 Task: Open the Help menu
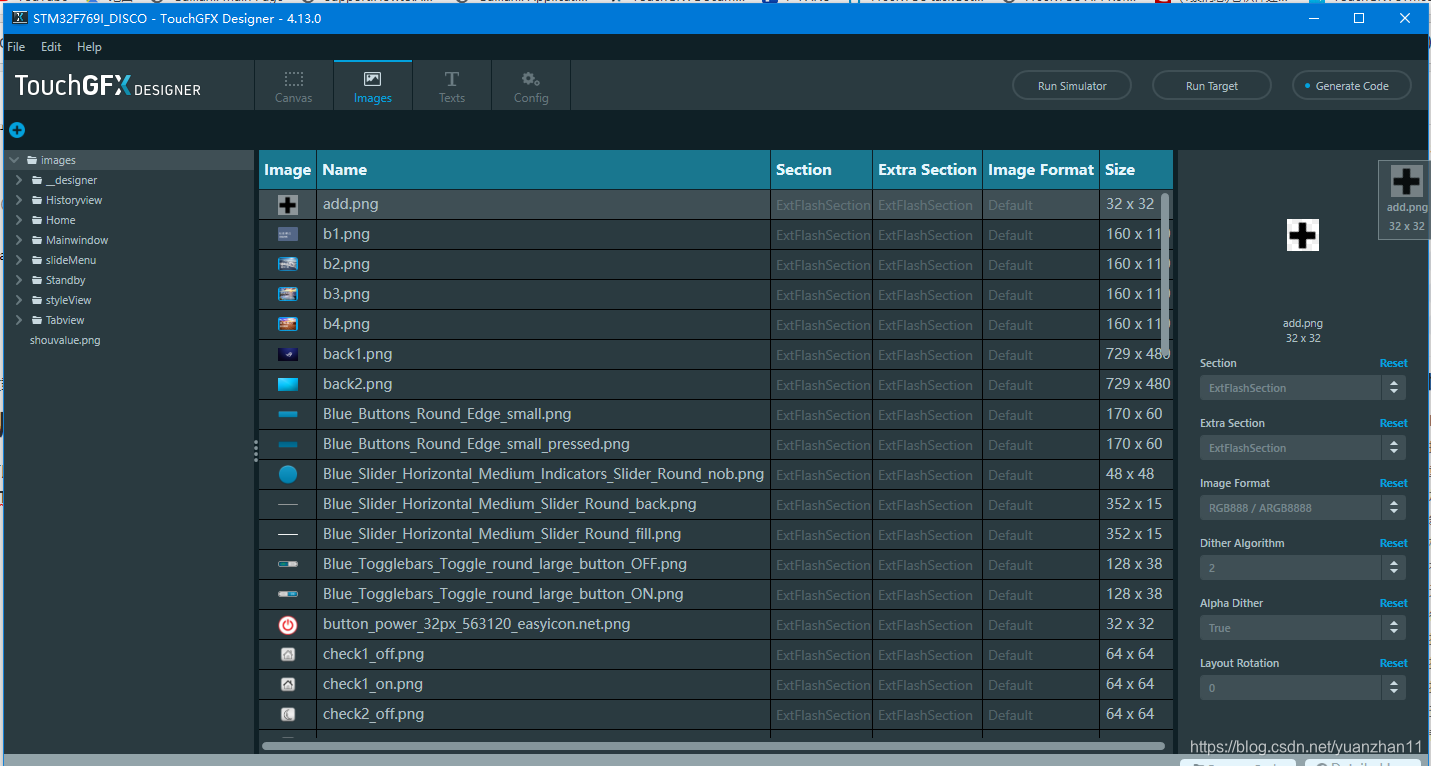pyautogui.click(x=89, y=47)
